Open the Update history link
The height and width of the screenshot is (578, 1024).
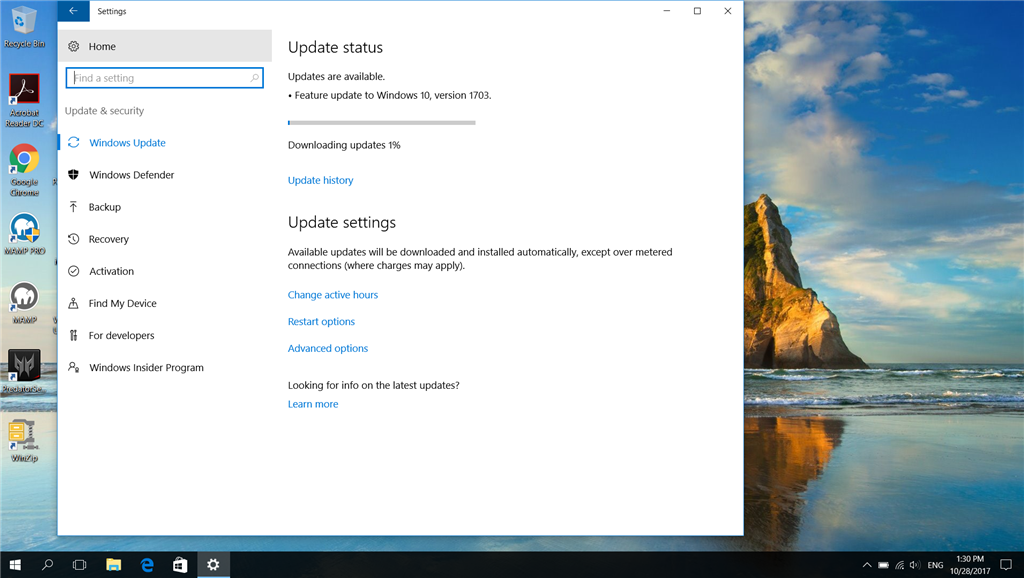(x=321, y=180)
